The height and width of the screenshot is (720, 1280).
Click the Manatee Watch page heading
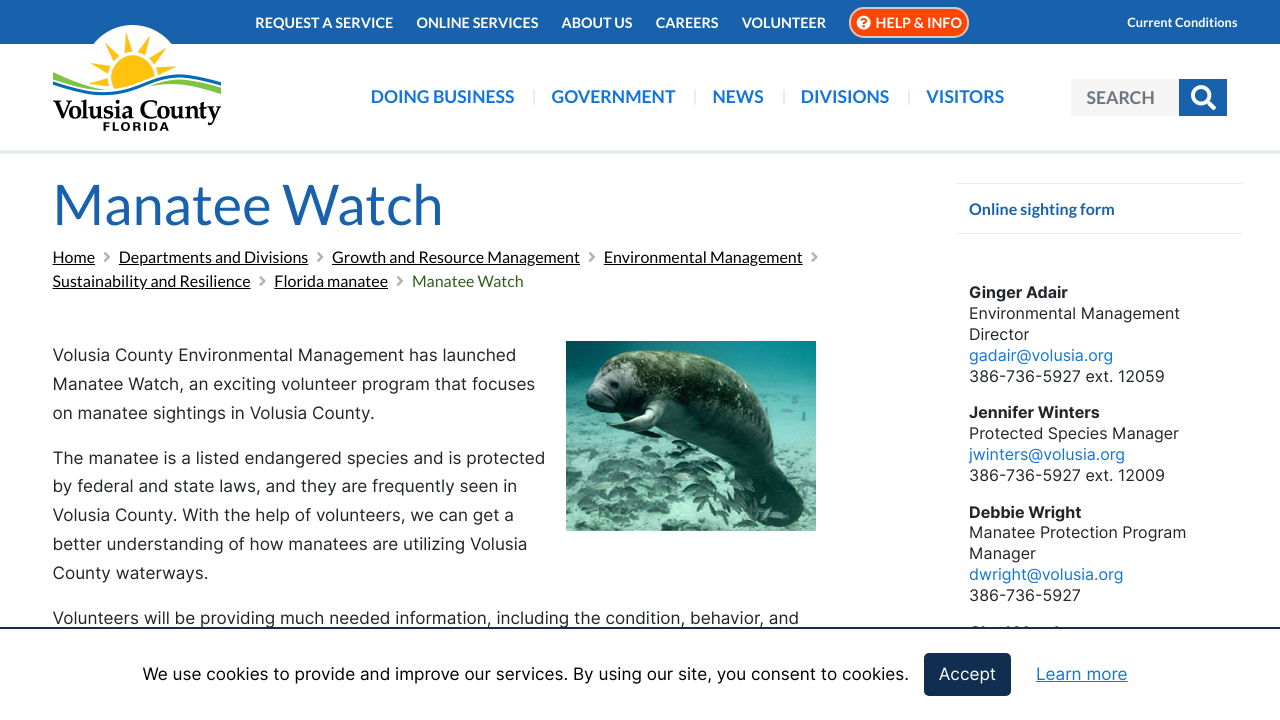[248, 204]
